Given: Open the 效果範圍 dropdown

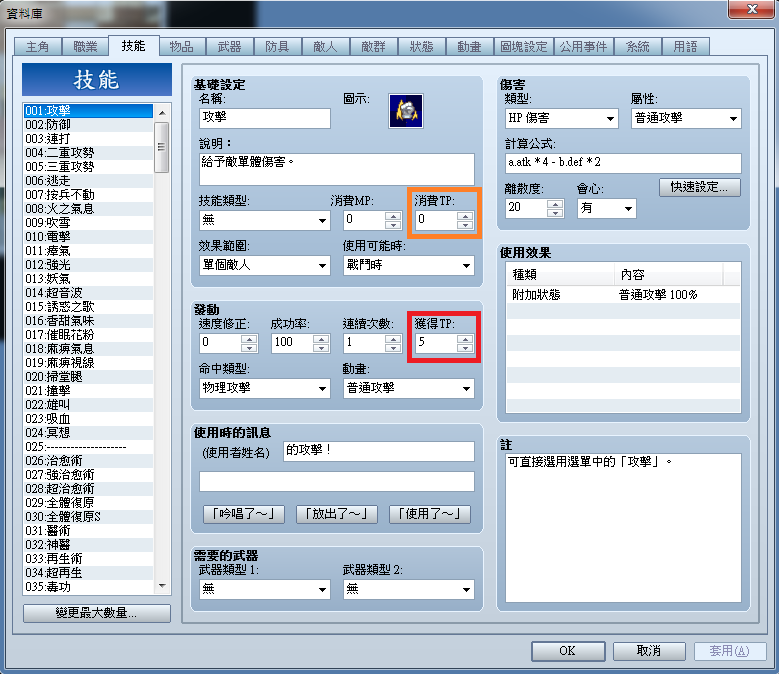Looking at the screenshot, I should click(265, 265).
